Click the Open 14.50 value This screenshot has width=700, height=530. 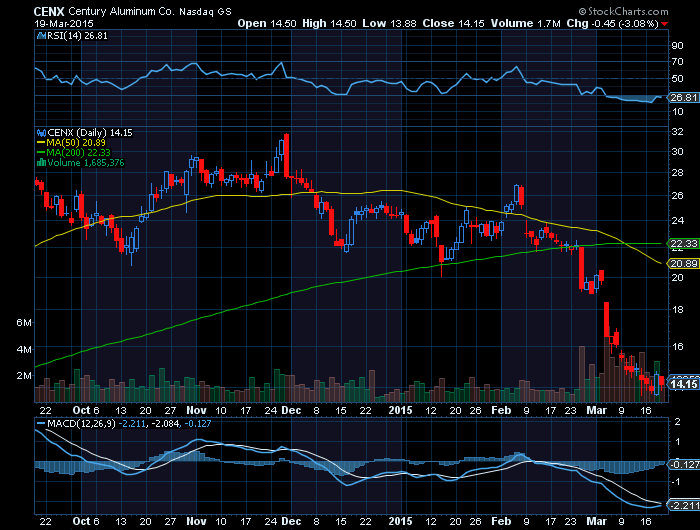(267, 23)
